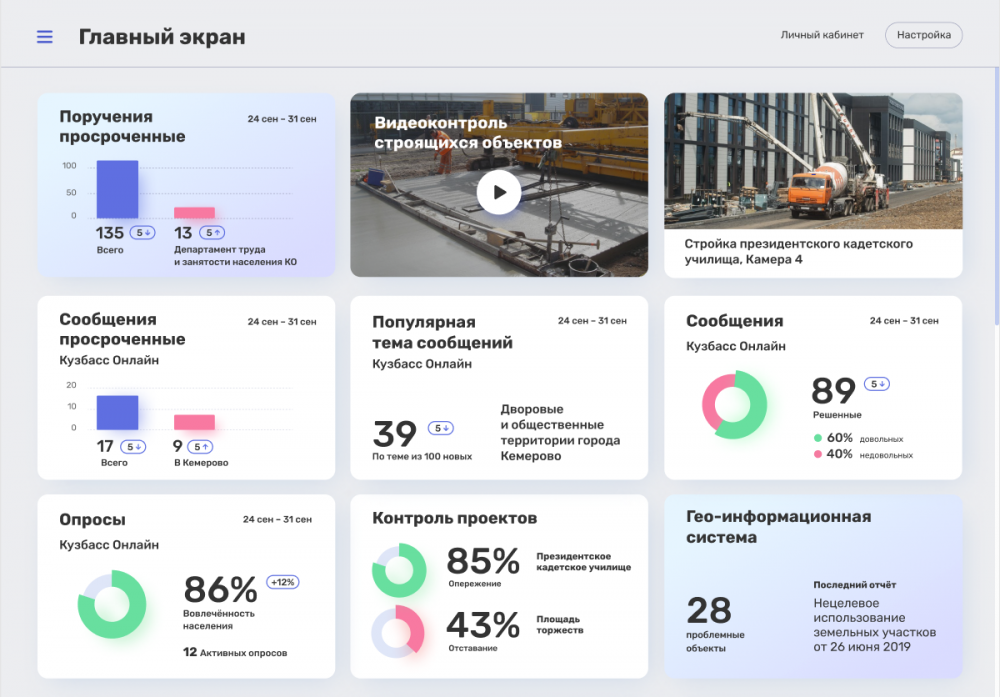This screenshot has height=697, width=1000.
Task: Click the +12% badge in Опросы
Action: tap(283, 582)
